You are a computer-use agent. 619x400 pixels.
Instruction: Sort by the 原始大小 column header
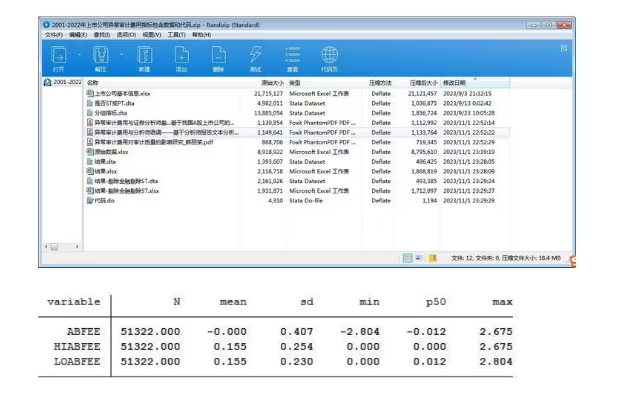pos(272,83)
